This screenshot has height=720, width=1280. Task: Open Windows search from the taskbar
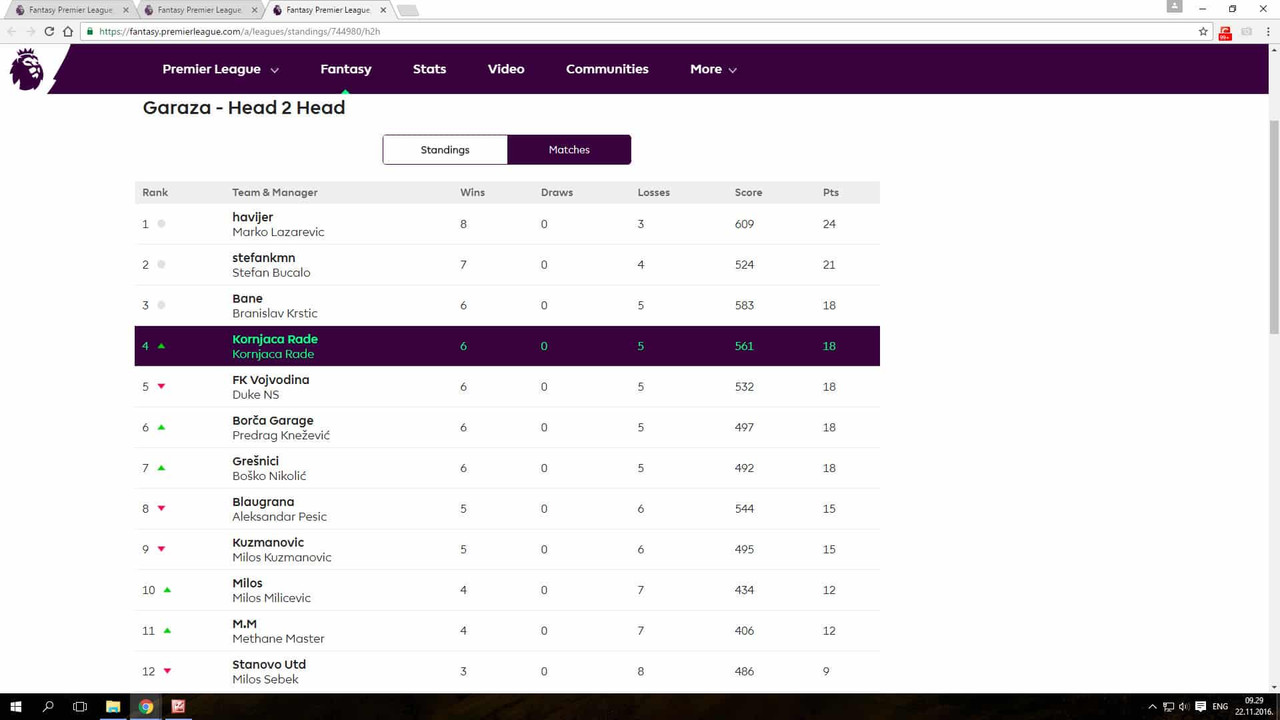pyautogui.click(x=48, y=706)
